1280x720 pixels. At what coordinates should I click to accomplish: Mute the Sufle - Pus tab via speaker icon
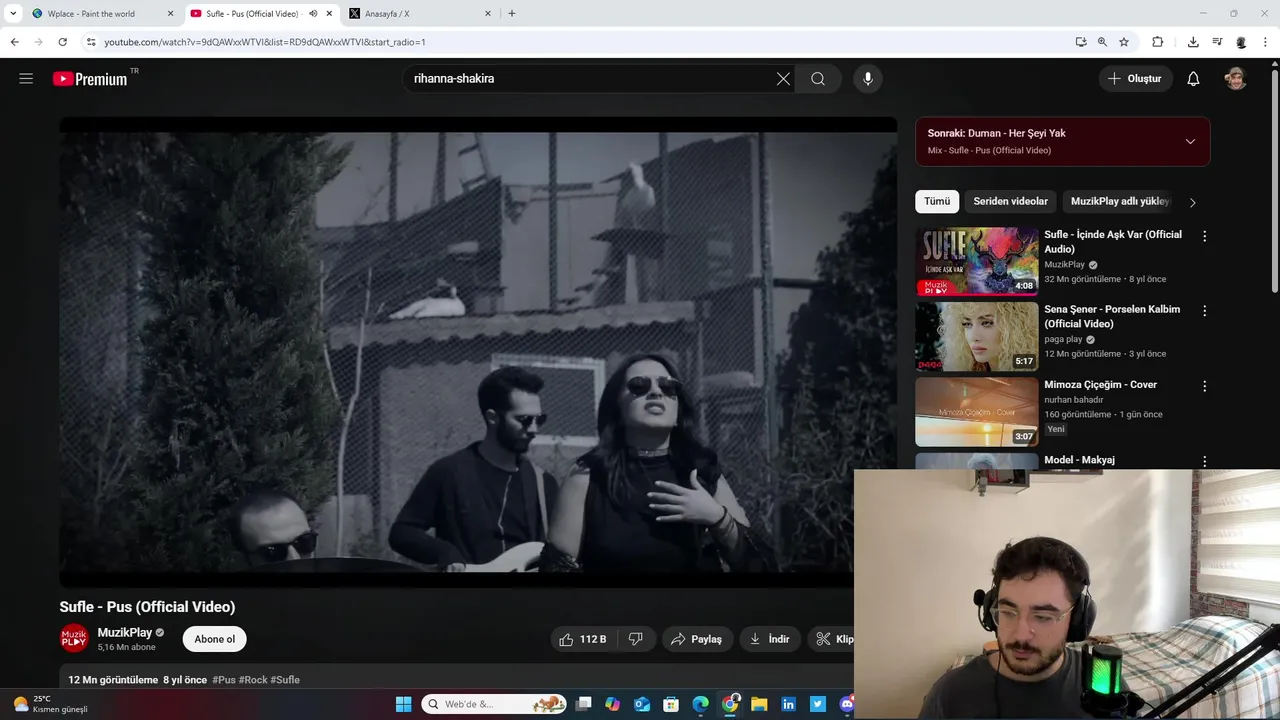[x=313, y=14]
